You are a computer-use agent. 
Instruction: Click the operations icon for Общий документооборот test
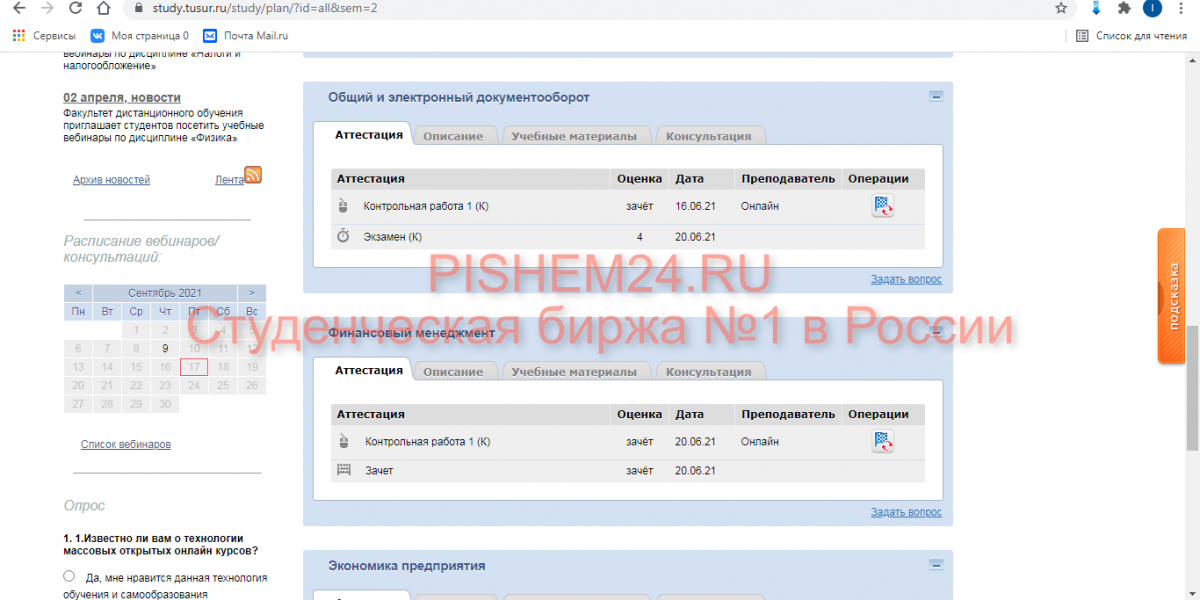[x=882, y=206]
